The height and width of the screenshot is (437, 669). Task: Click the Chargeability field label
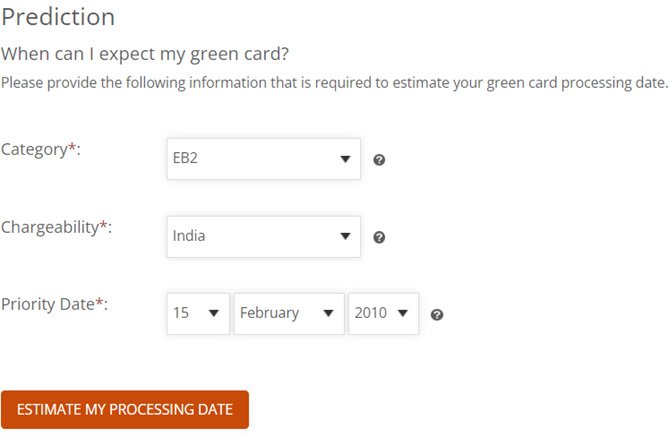(x=56, y=227)
